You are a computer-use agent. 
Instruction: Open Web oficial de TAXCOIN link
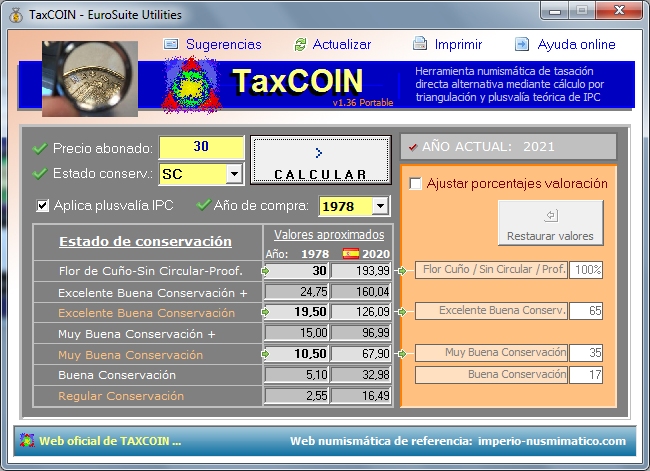pyautogui.click(x=110, y=440)
